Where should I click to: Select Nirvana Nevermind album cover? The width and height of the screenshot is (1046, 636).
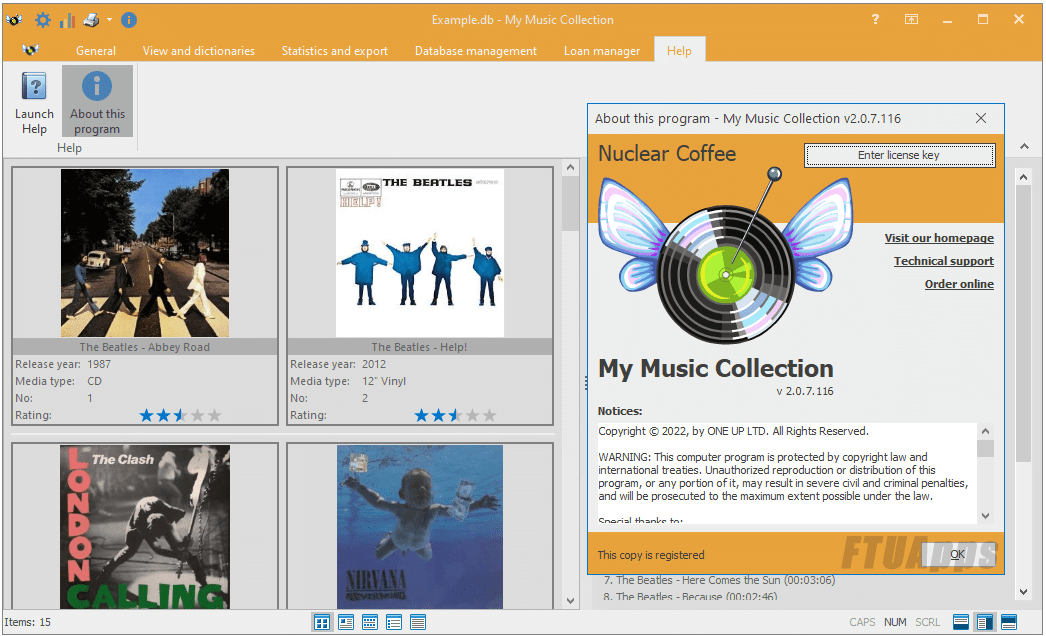[420, 527]
